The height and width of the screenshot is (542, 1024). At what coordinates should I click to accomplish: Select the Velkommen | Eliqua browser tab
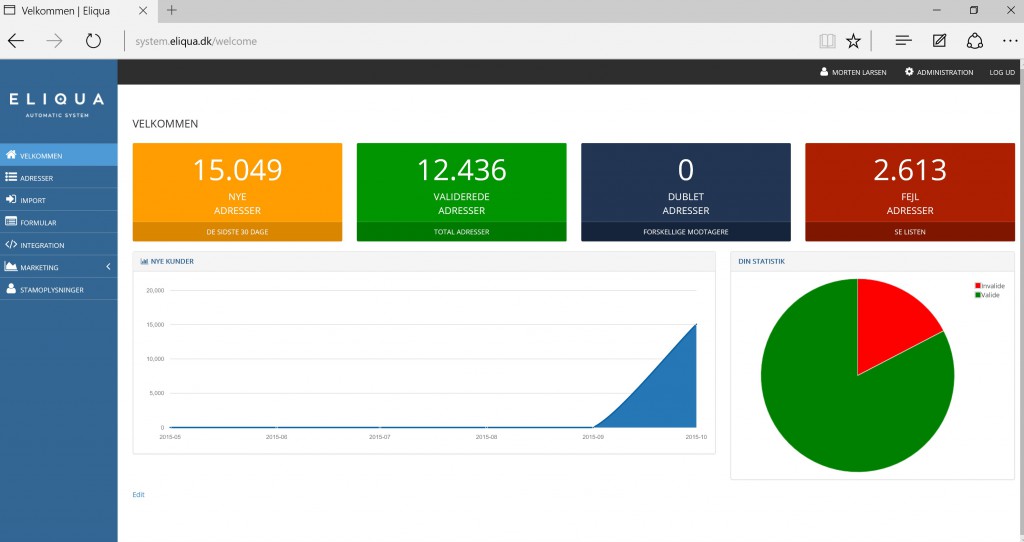tap(76, 10)
